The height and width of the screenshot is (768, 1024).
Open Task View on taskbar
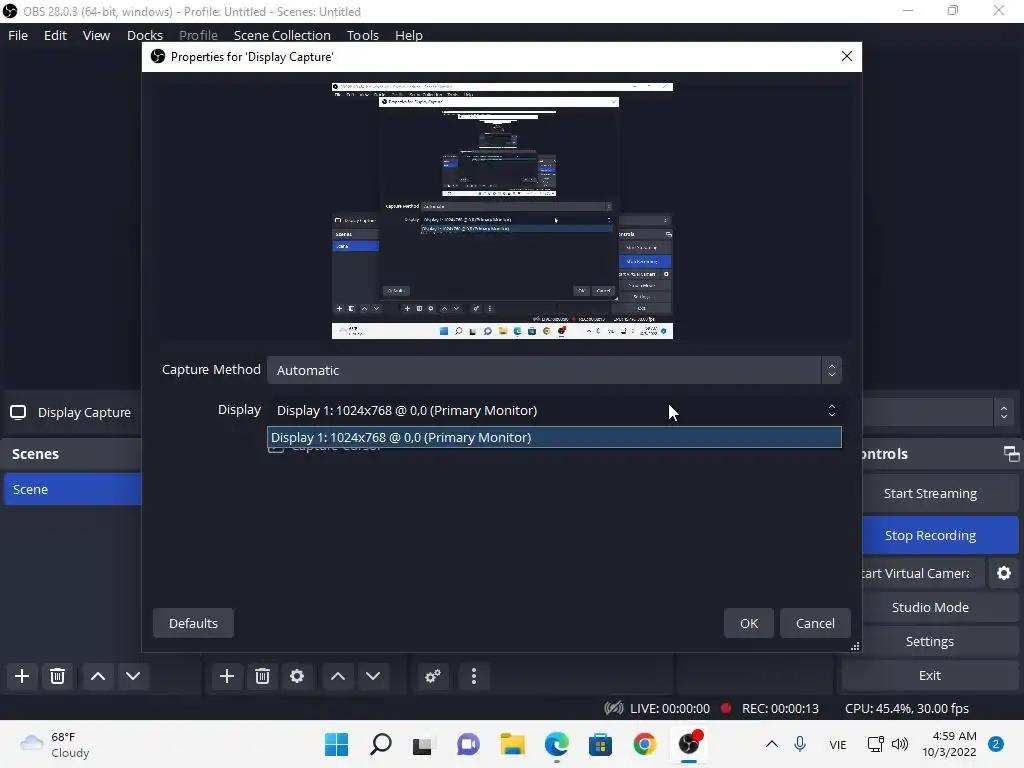click(x=423, y=744)
